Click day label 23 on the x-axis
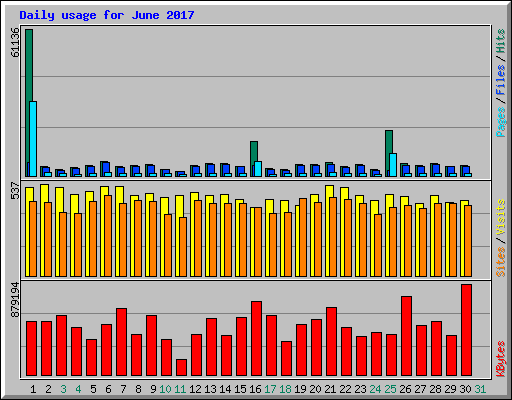Viewport: 512px width, 400px height. [360, 389]
